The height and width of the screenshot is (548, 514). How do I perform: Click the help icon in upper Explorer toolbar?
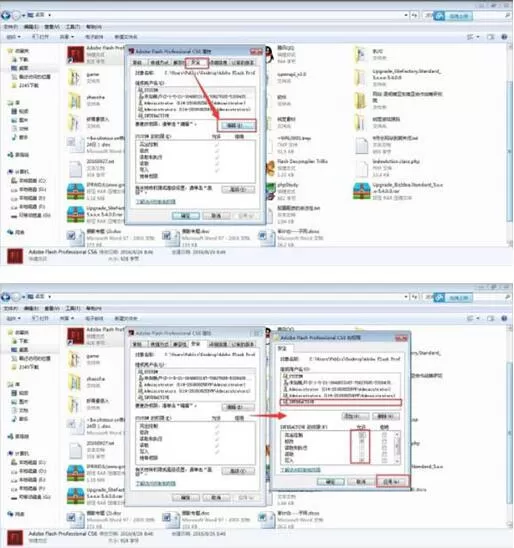click(504, 37)
